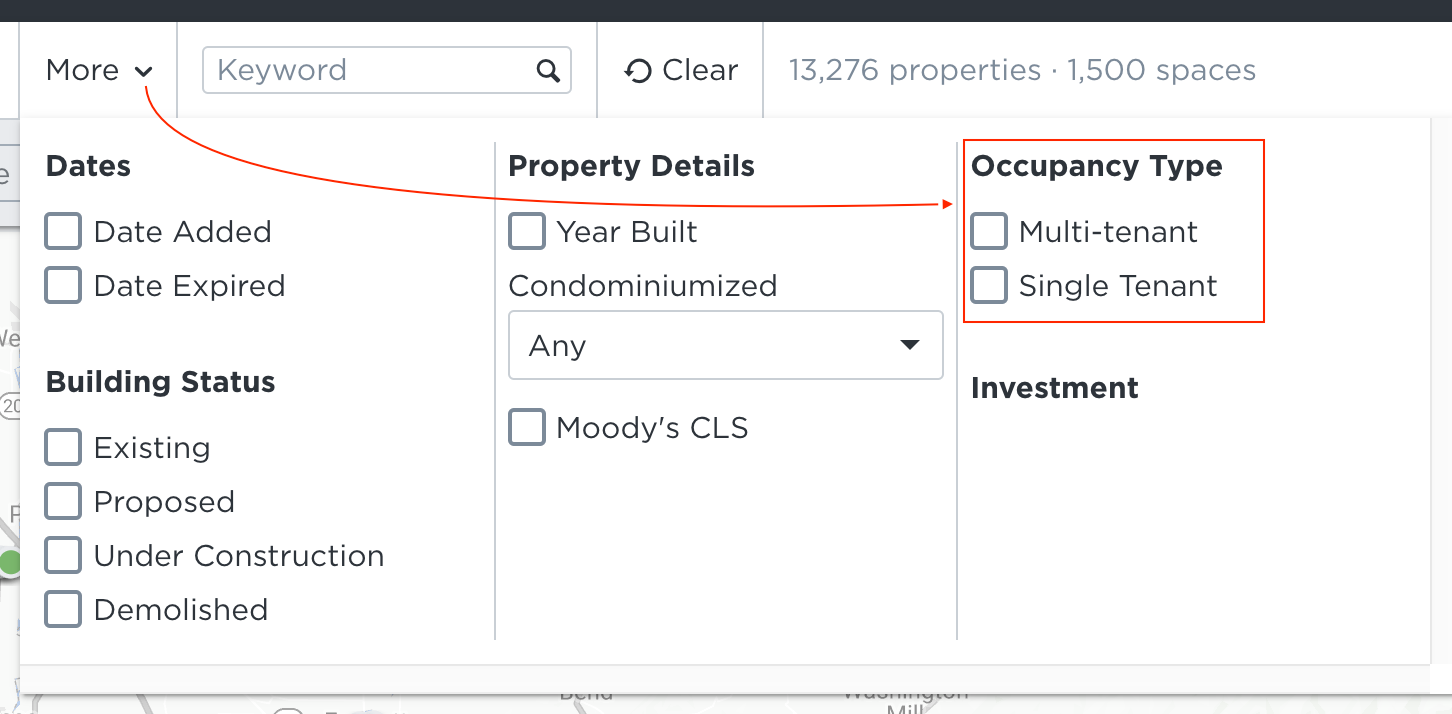Enable the Year Built checkbox
Image resolution: width=1452 pixels, height=714 pixels.
click(527, 232)
